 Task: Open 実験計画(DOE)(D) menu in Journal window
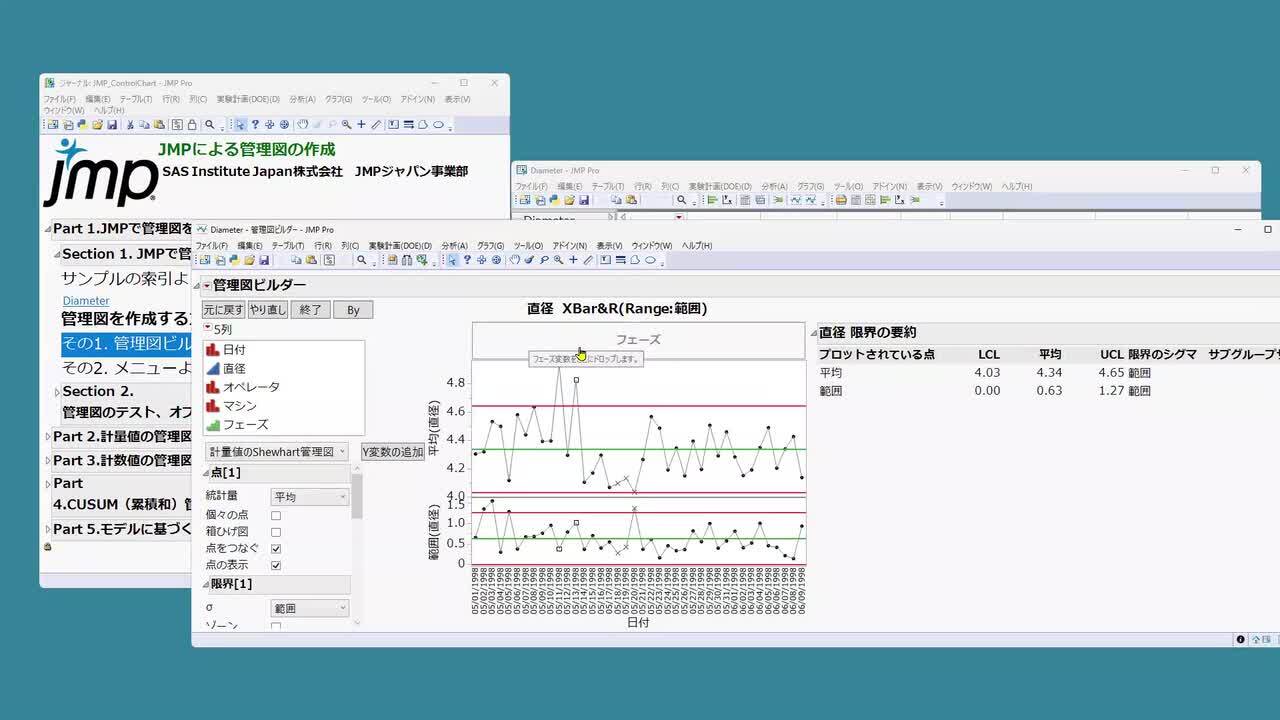click(x=248, y=99)
